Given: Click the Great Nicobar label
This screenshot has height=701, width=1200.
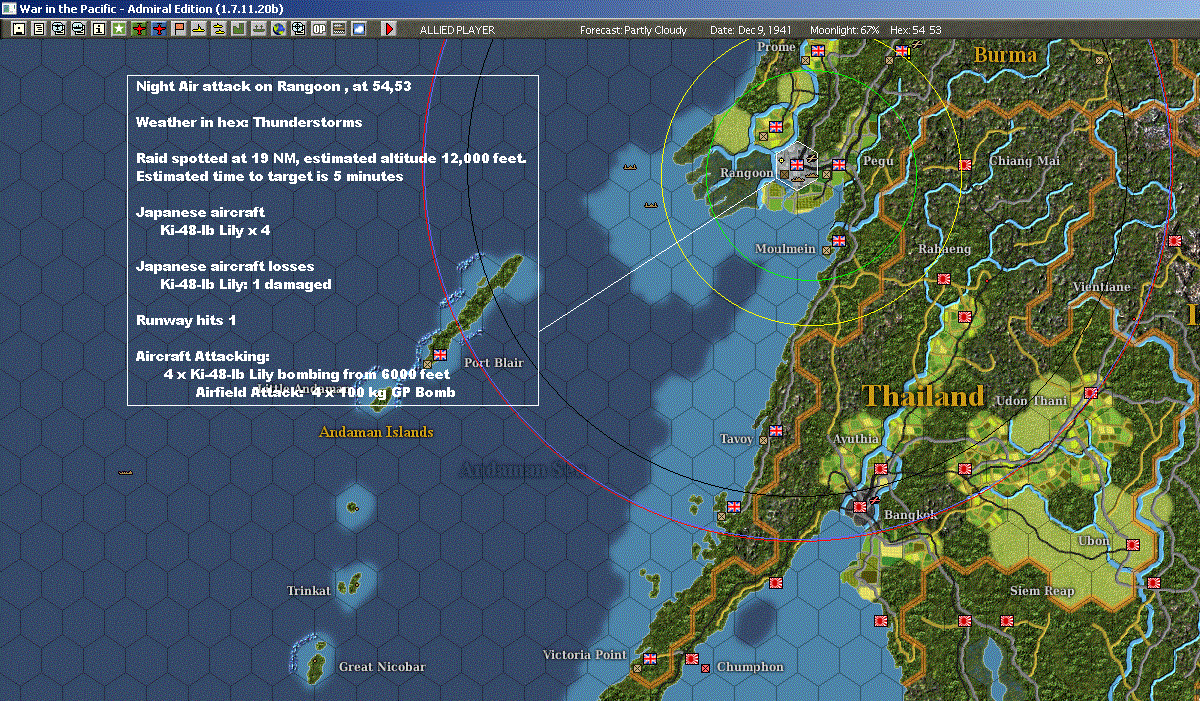Looking at the screenshot, I should click(381, 667).
